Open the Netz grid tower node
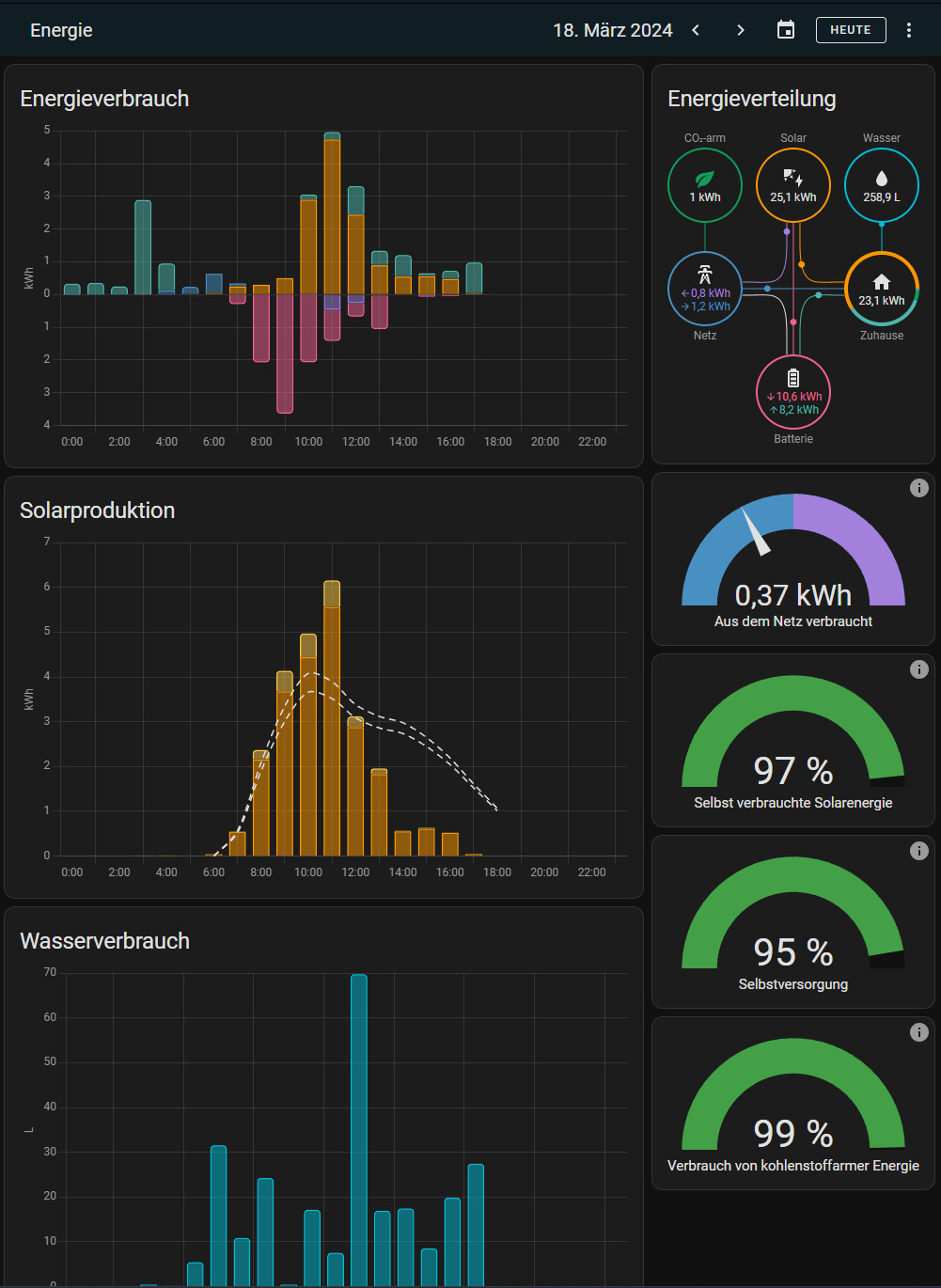This screenshot has height=1288, width=941. click(705, 289)
